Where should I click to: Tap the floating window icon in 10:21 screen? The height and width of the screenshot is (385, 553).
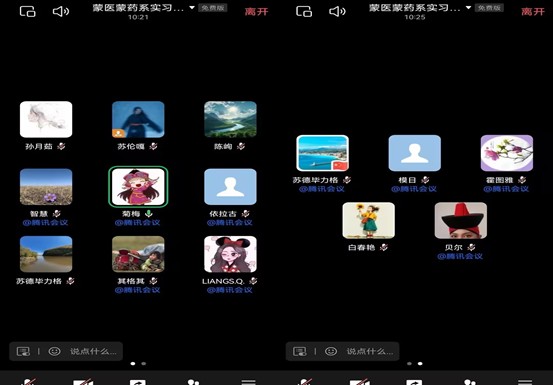coord(28,12)
